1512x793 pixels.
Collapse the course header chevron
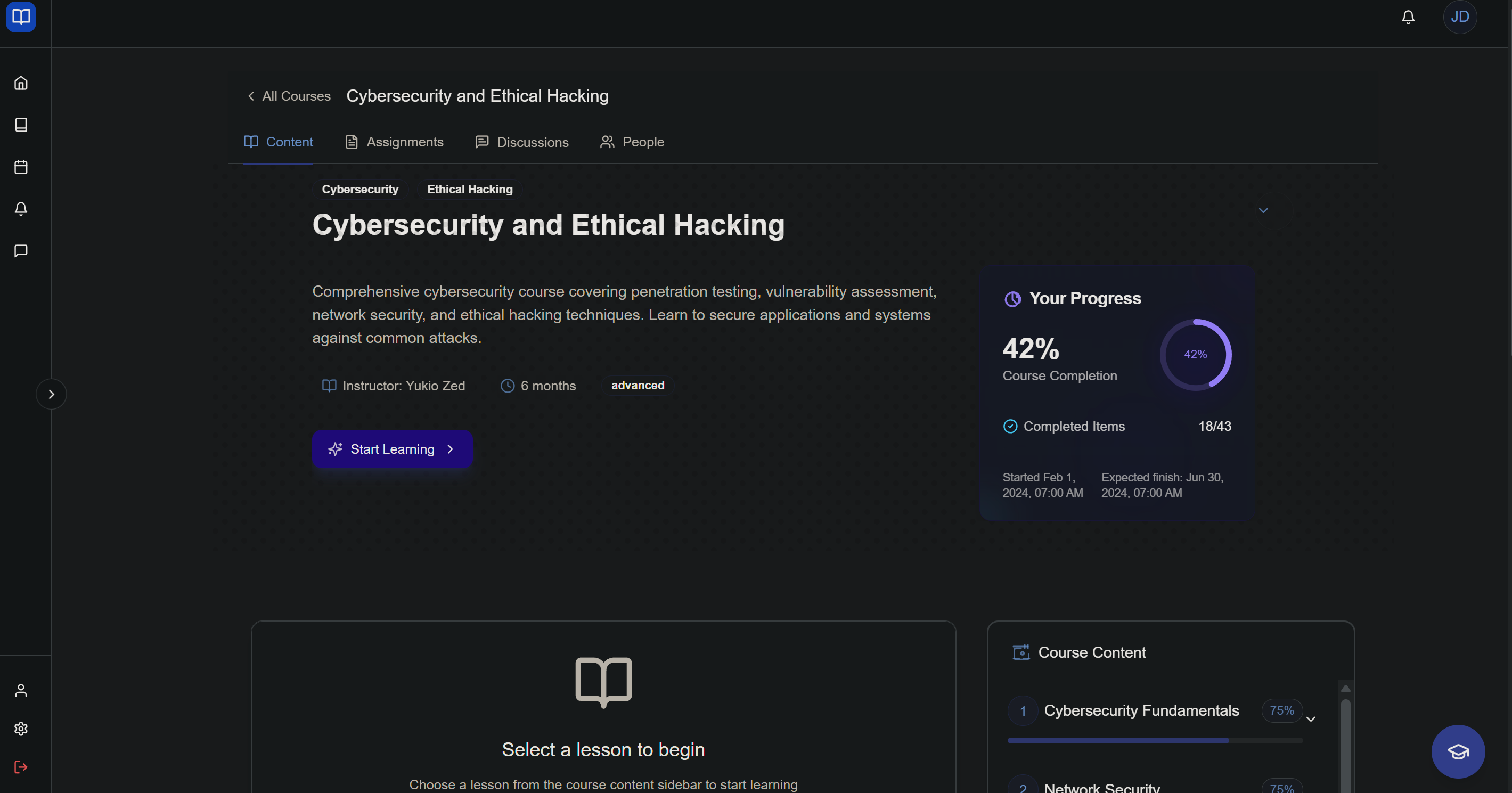[1263, 210]
